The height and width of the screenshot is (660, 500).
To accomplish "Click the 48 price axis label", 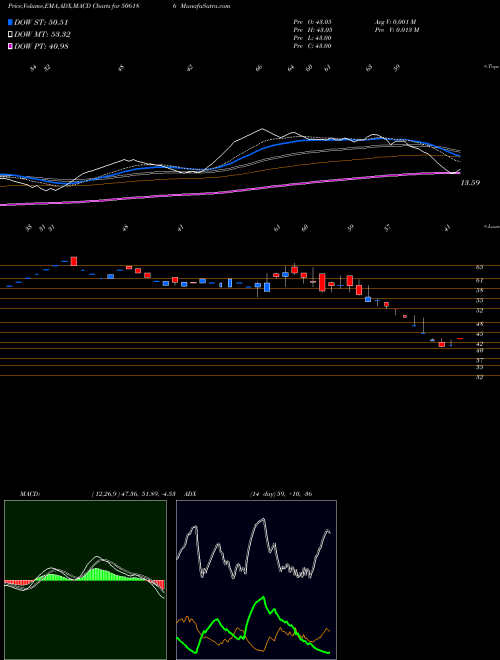I will (x=479, y=324).
